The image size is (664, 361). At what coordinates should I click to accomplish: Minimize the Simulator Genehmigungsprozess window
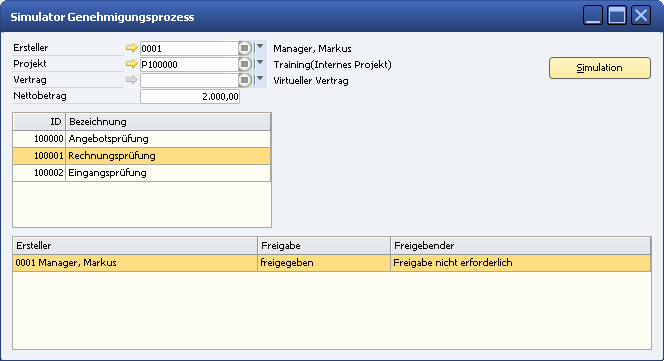click(593, 15)
